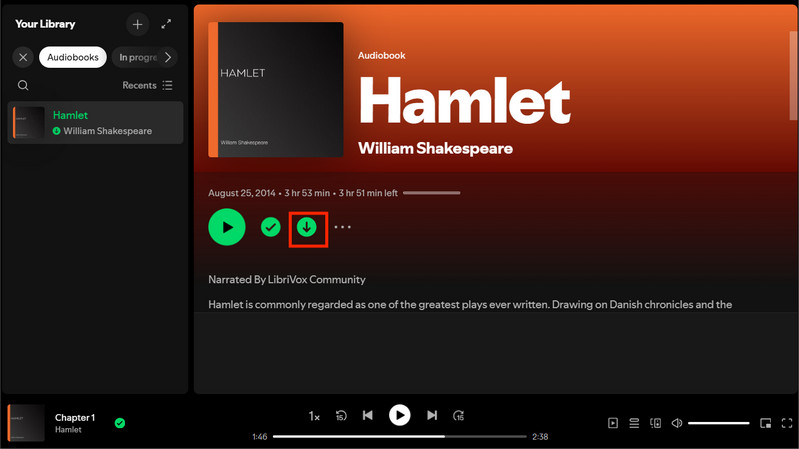Expand Your Library with the arrows icon
The width and height of the screenshot is (799, 449).
point(166,24)
